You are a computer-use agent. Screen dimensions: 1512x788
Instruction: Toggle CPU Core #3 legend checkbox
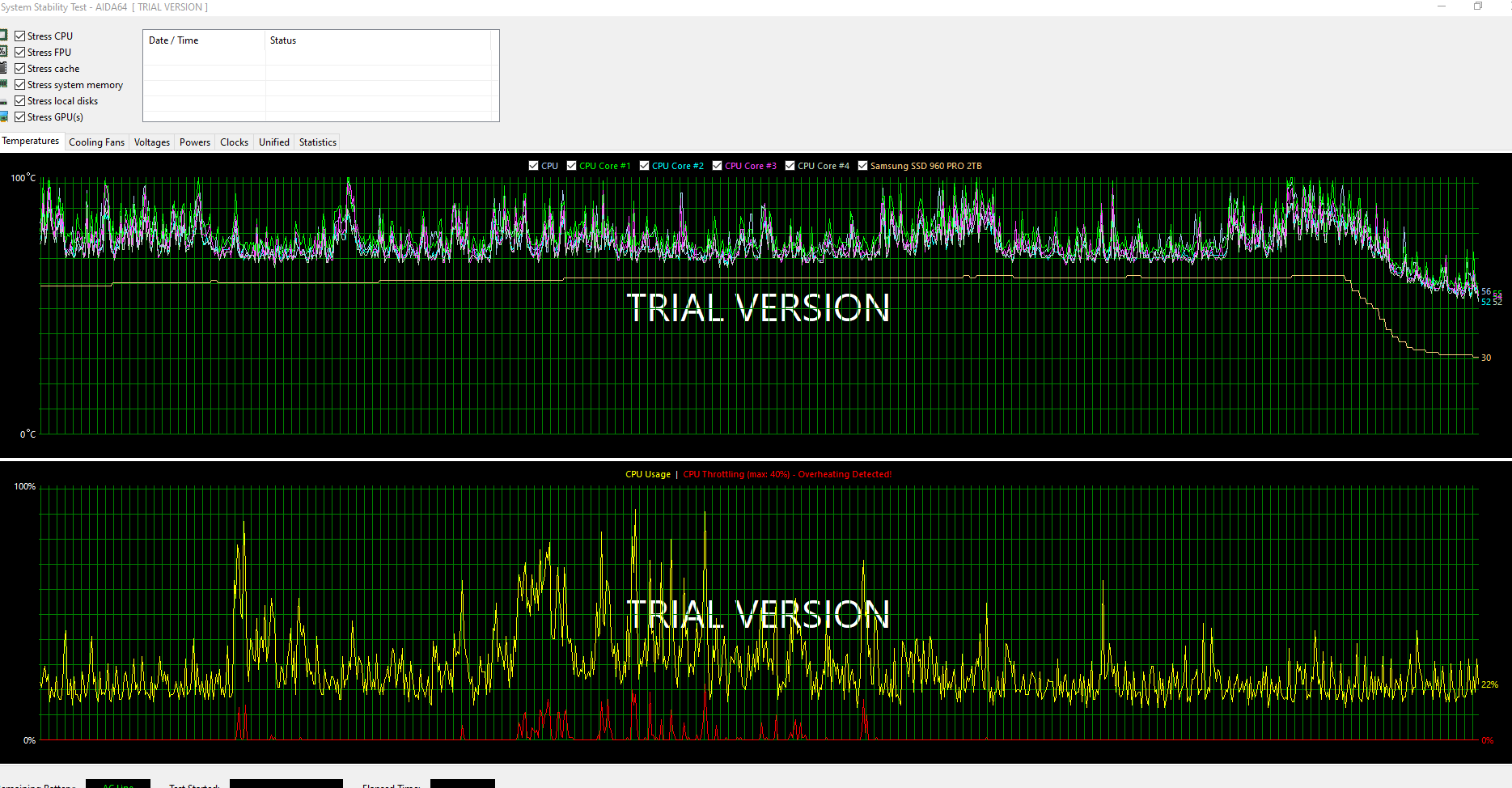(717, 166)
